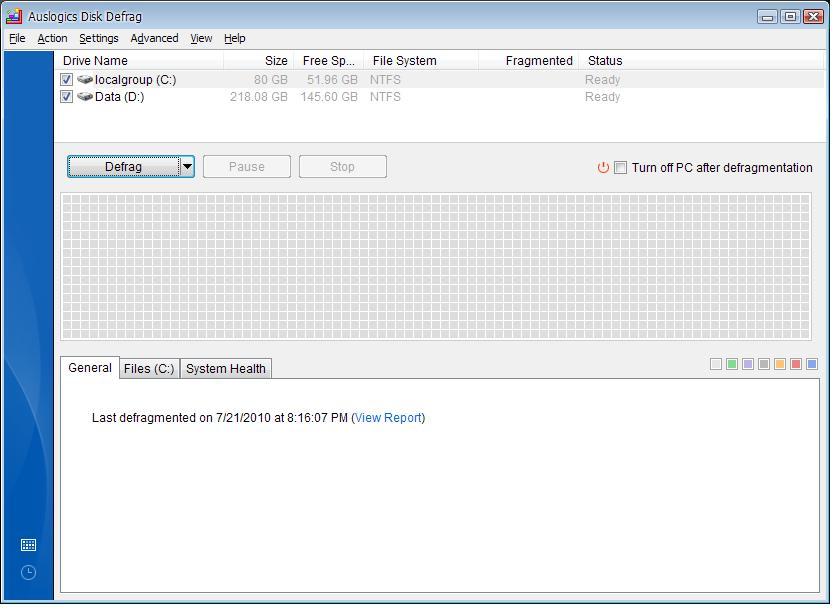The width and height of the screenshot is (834, 612).
Task: Click the orange legend color square
Action: pyautogui.click(x=780, y=364)
